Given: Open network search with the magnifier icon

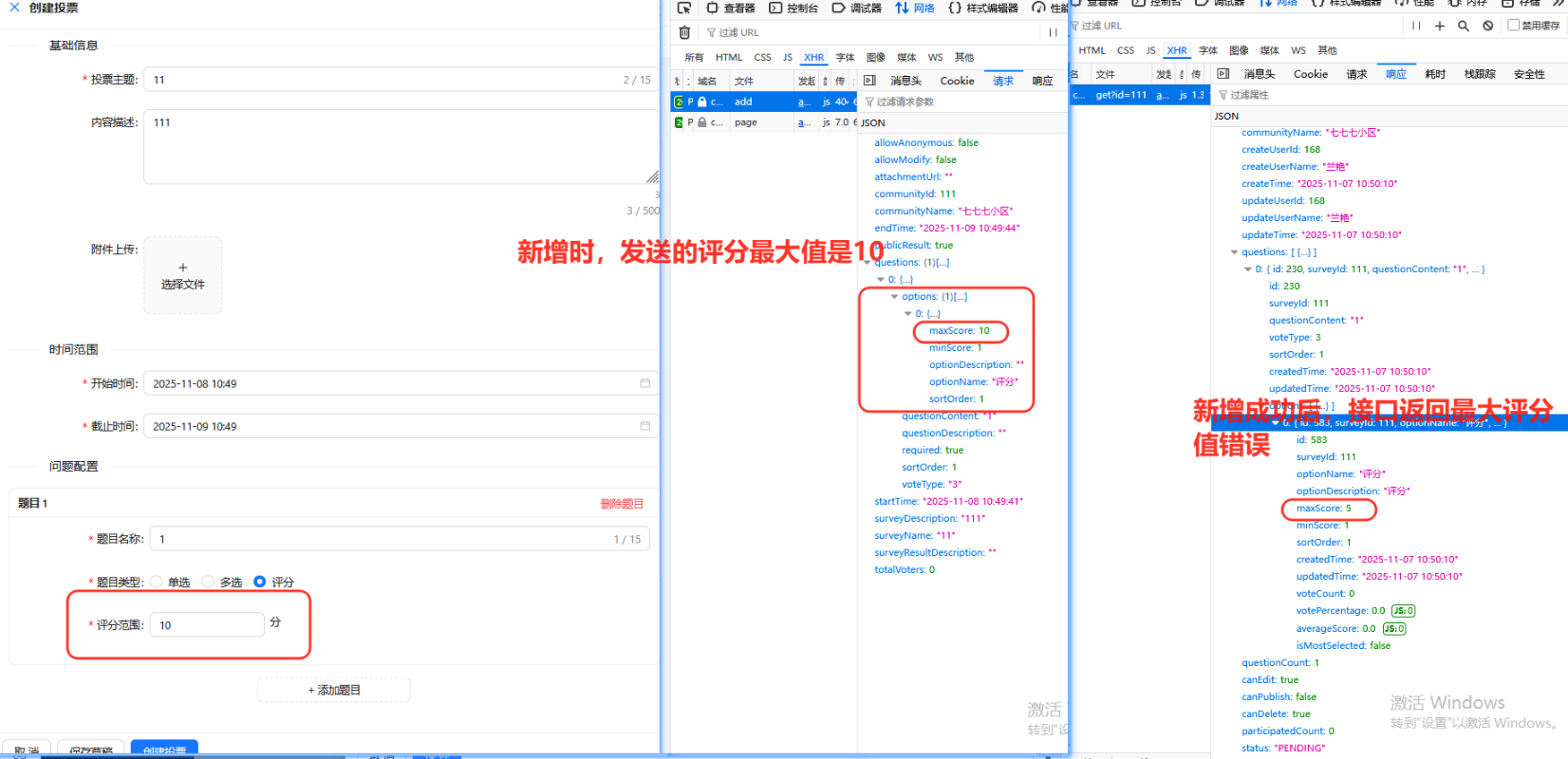Looking at the screenshot, I should (1464, 26).
